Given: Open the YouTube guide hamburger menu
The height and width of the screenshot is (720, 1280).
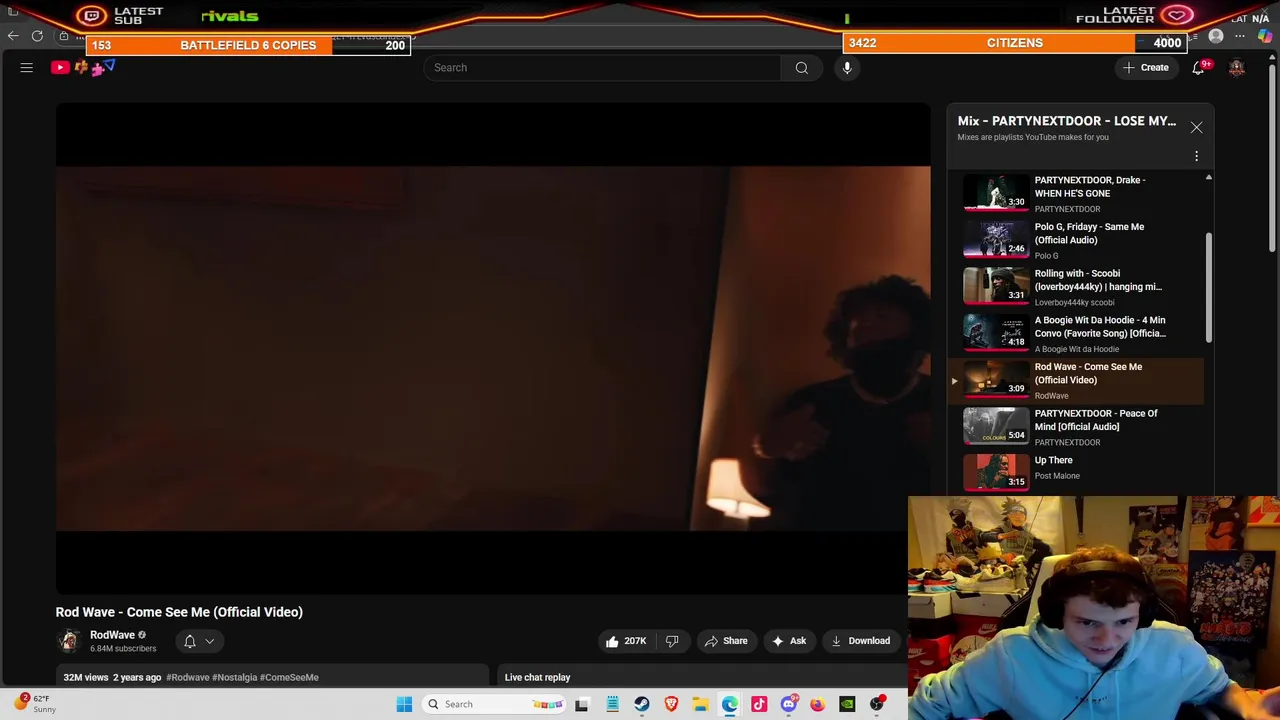Looking at the screenshot, I should click(27, 68).
